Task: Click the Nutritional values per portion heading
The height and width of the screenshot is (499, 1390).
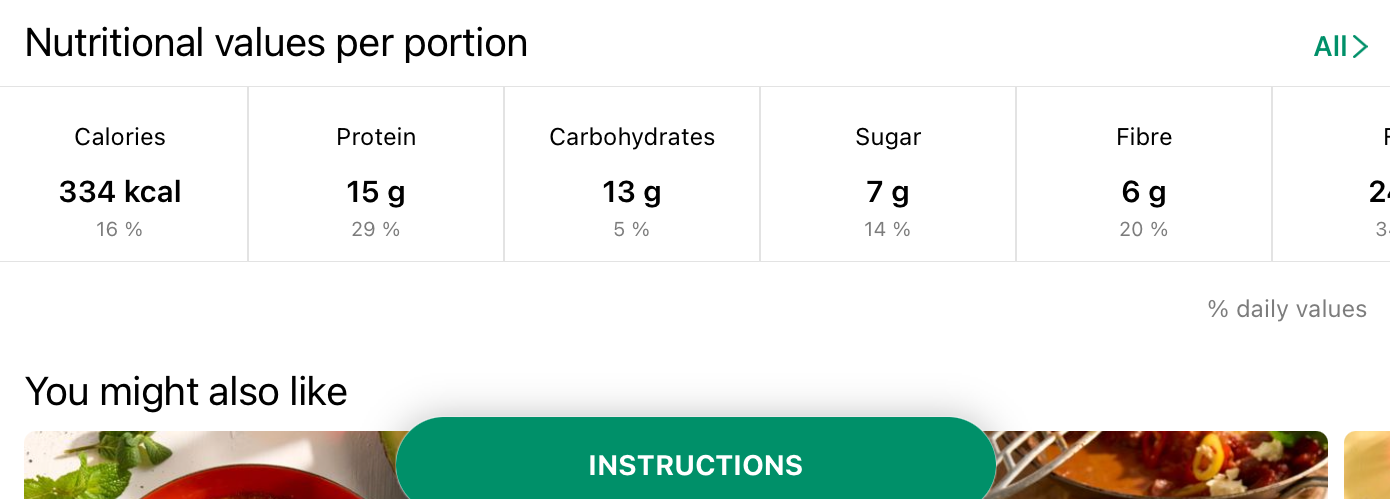Action: (x=276, y=43)
